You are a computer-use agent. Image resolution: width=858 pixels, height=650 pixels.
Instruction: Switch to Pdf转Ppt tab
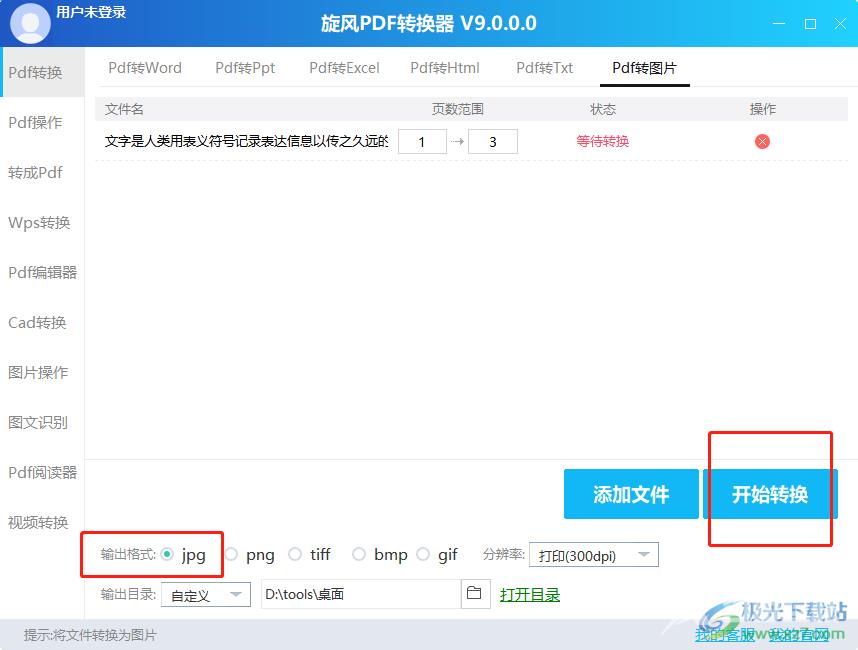(245, 68)
